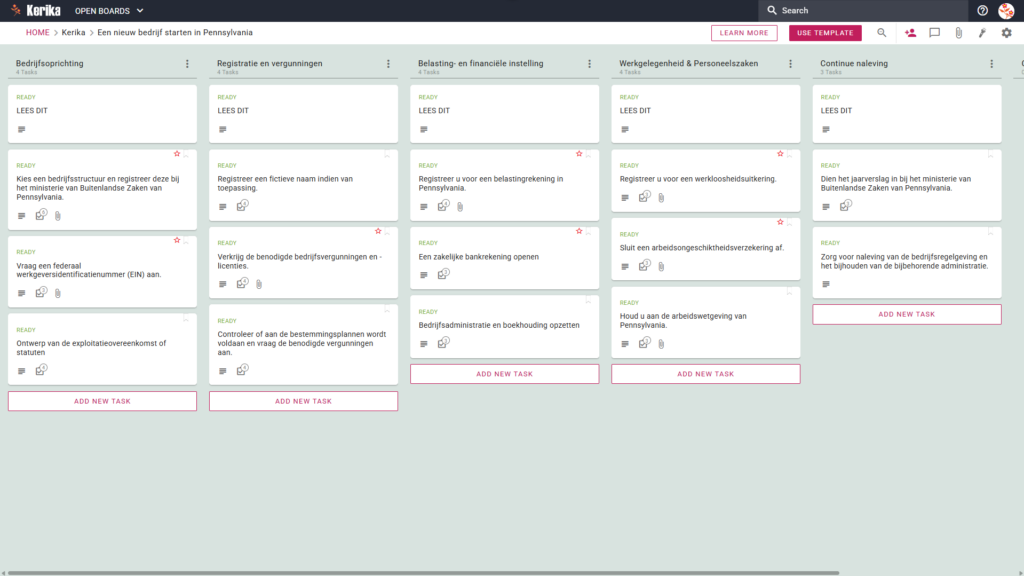1024x576 pixels.
Task: Open the Houd u aan de arbeidswetgeving card
Action: tap(706, 323)
